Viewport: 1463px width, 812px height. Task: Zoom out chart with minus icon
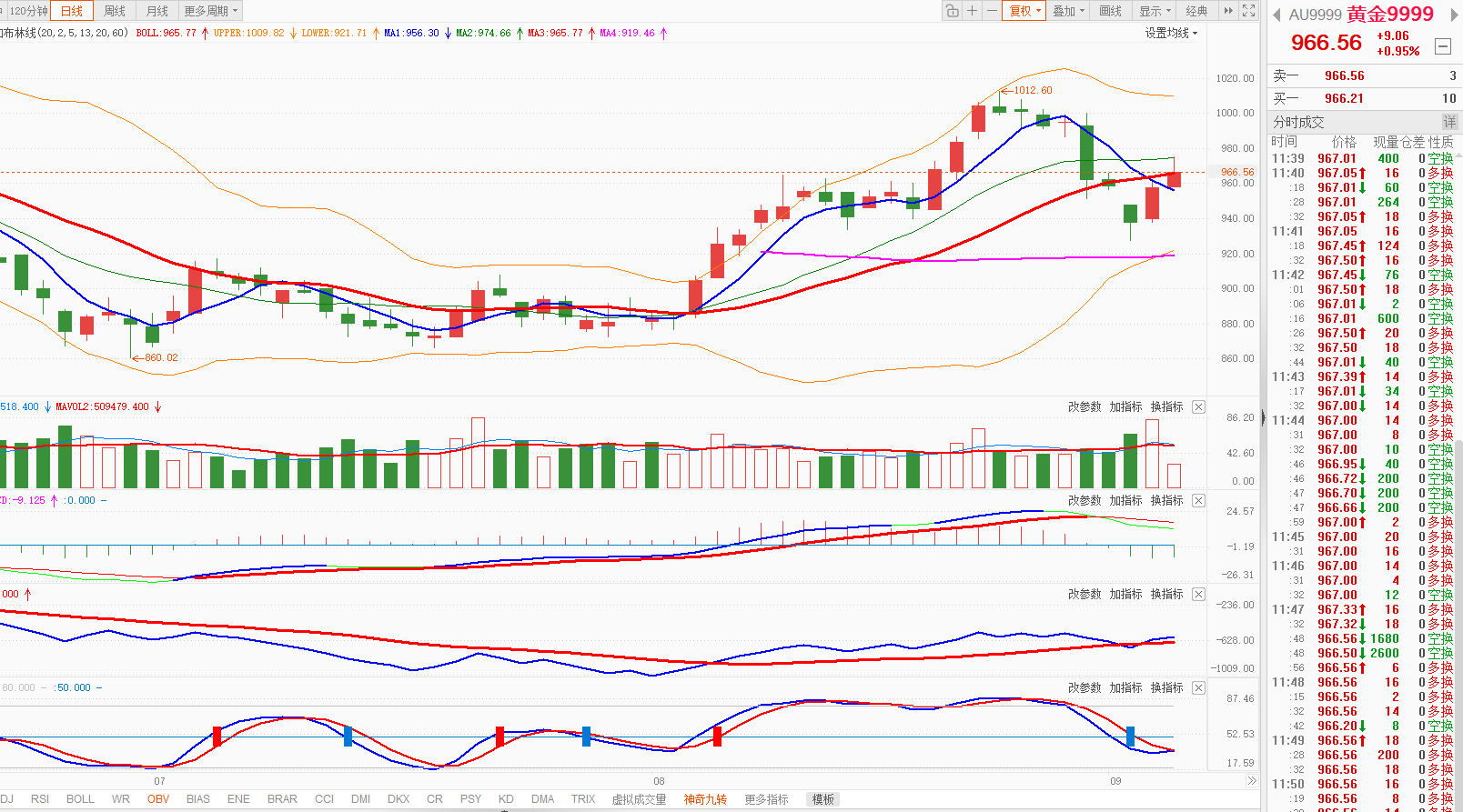(x=992, y=11)
